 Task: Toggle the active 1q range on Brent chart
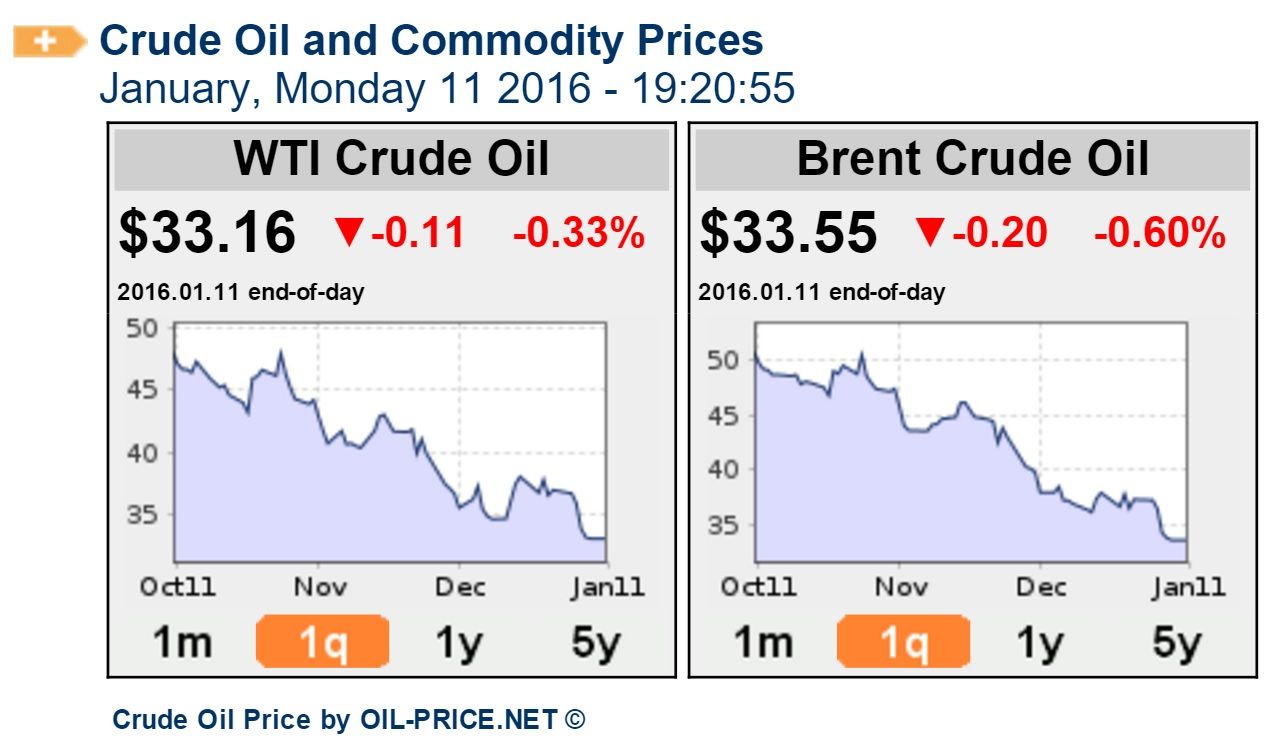coord(904,641)
